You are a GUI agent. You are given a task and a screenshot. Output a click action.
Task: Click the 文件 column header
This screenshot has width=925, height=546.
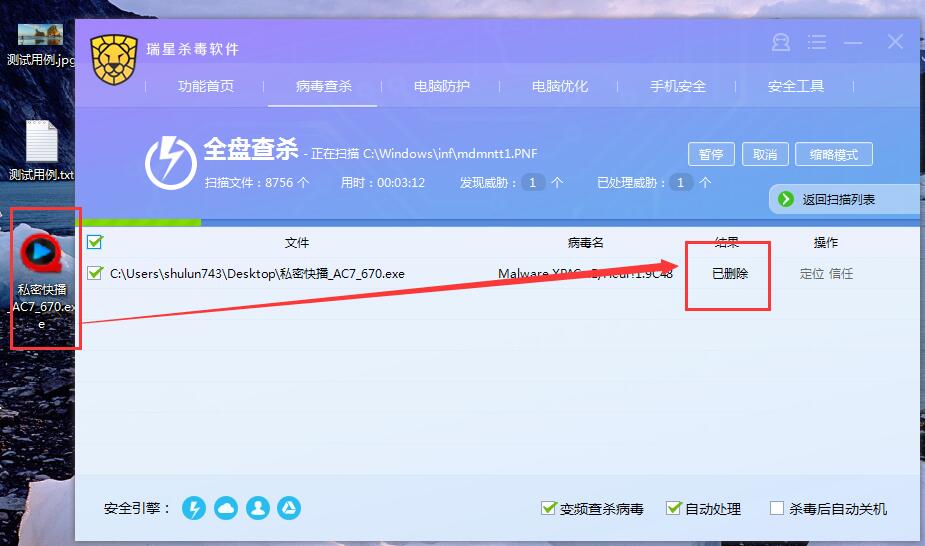coord(297,242)
